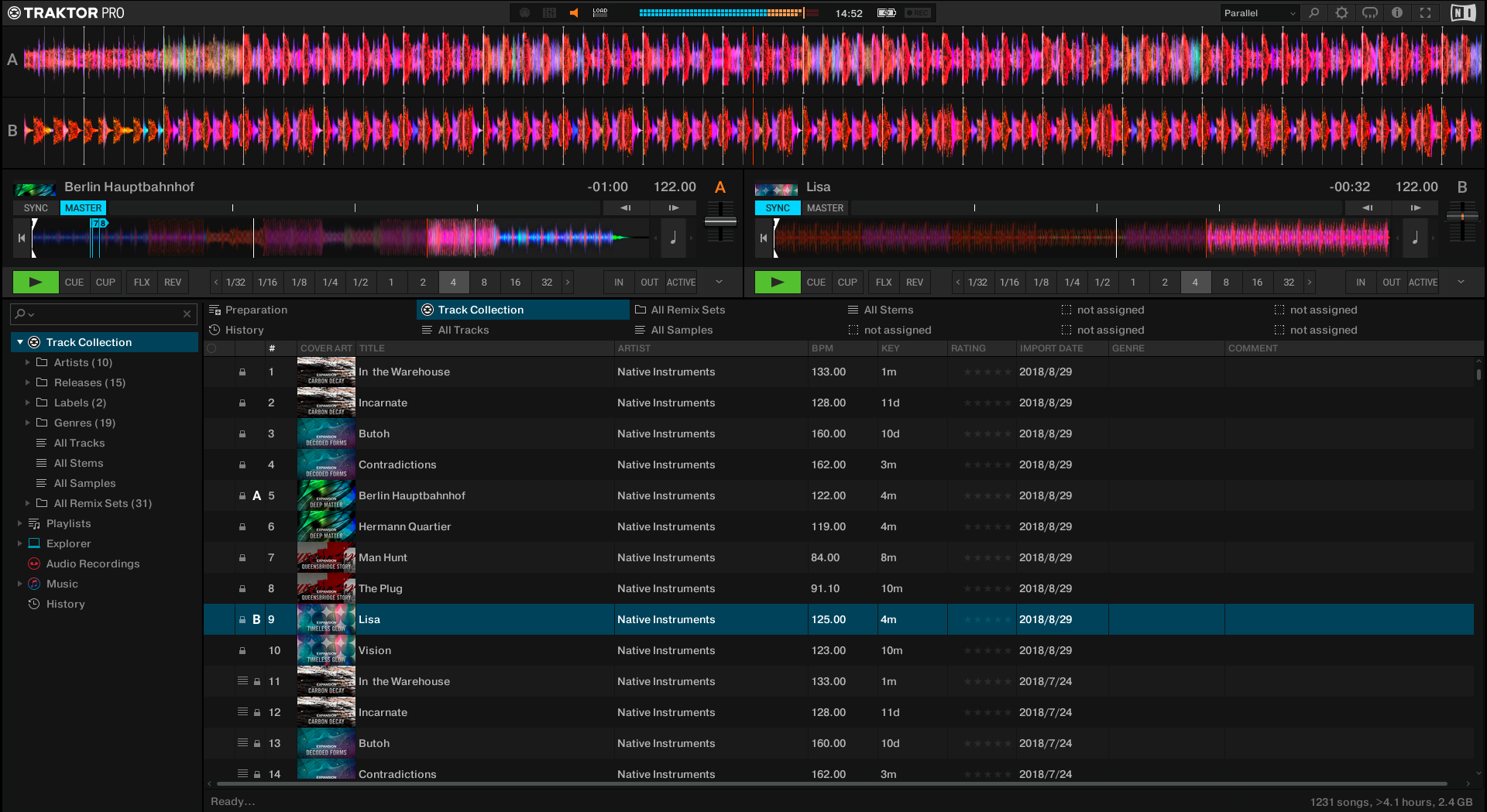
Task: Select the Track Collection favorite tab
Action: click(524, 310)
